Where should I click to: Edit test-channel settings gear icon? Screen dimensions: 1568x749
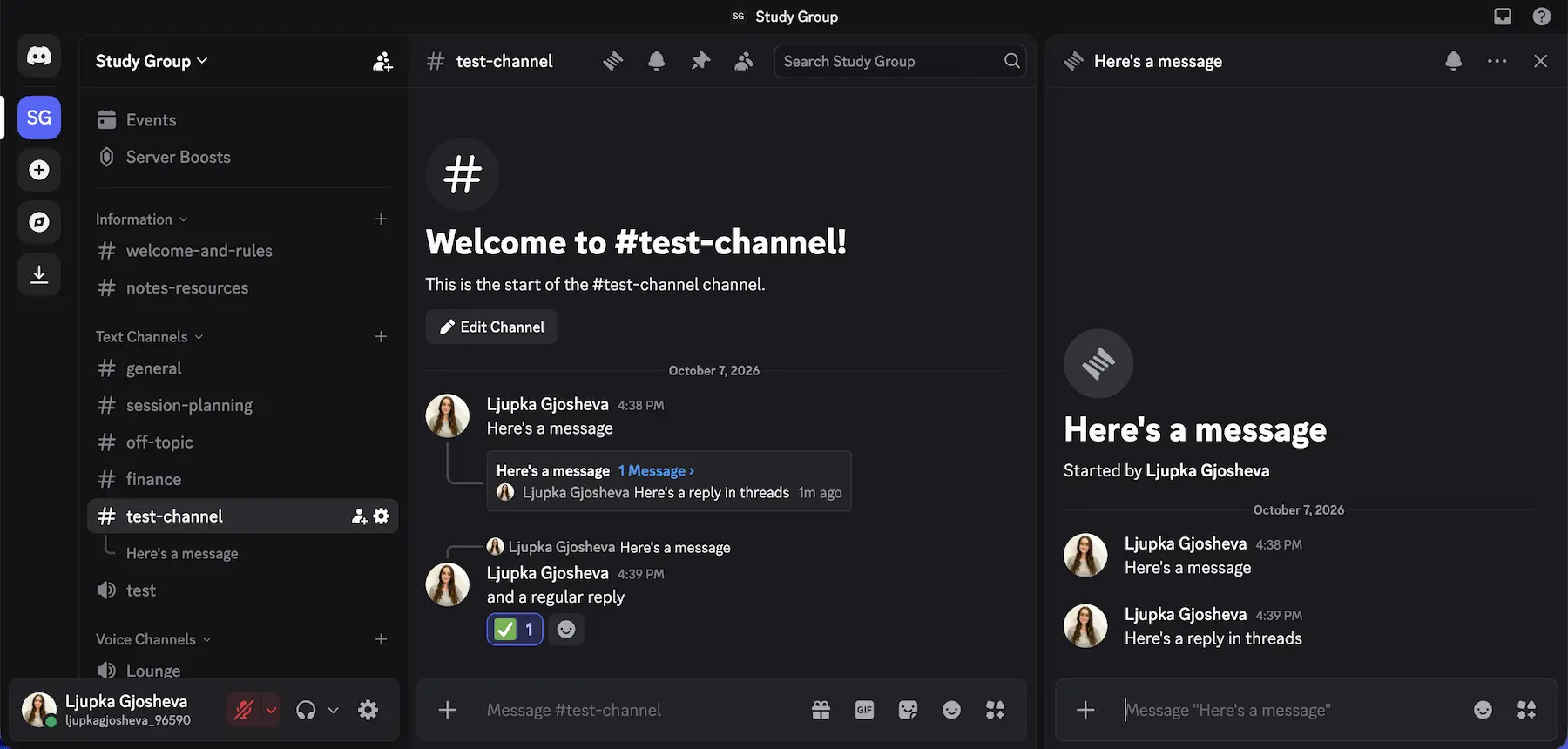pos(381,516)
